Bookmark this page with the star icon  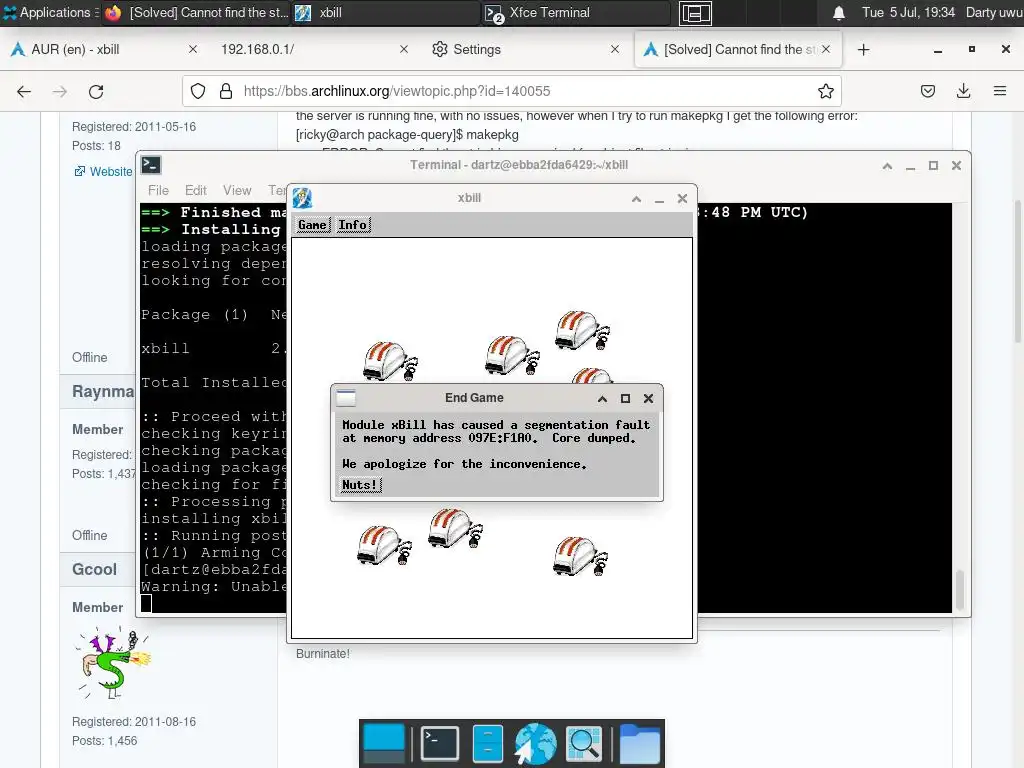tap(825, 91)
